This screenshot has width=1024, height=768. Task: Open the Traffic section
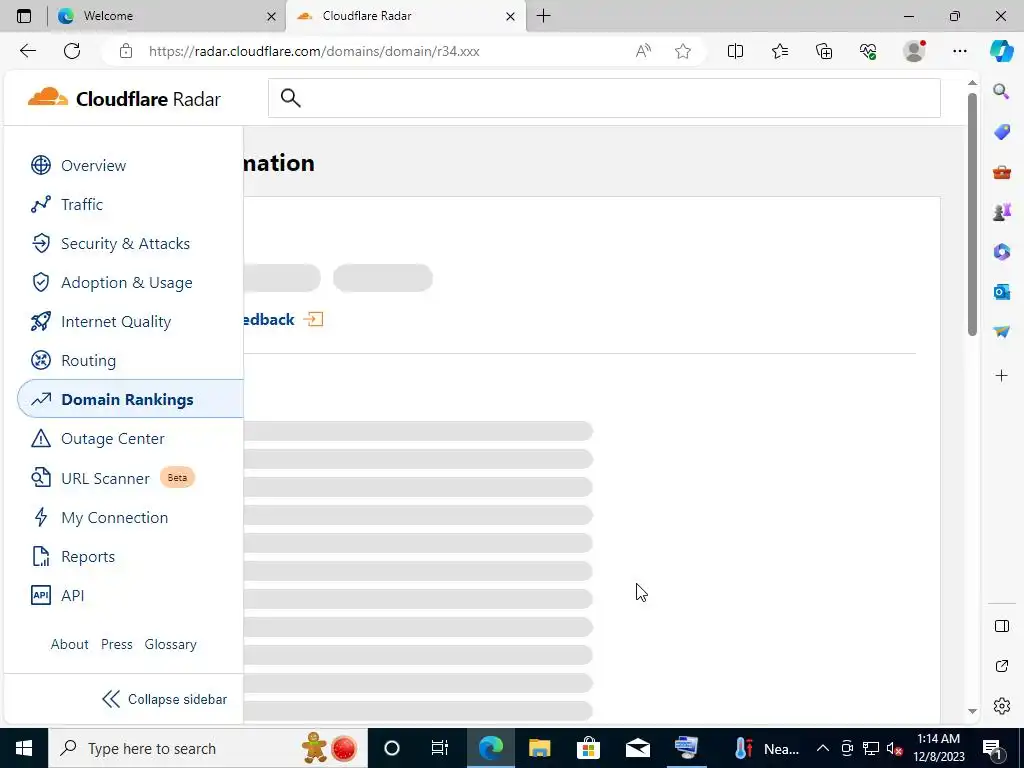pos(82,204)
